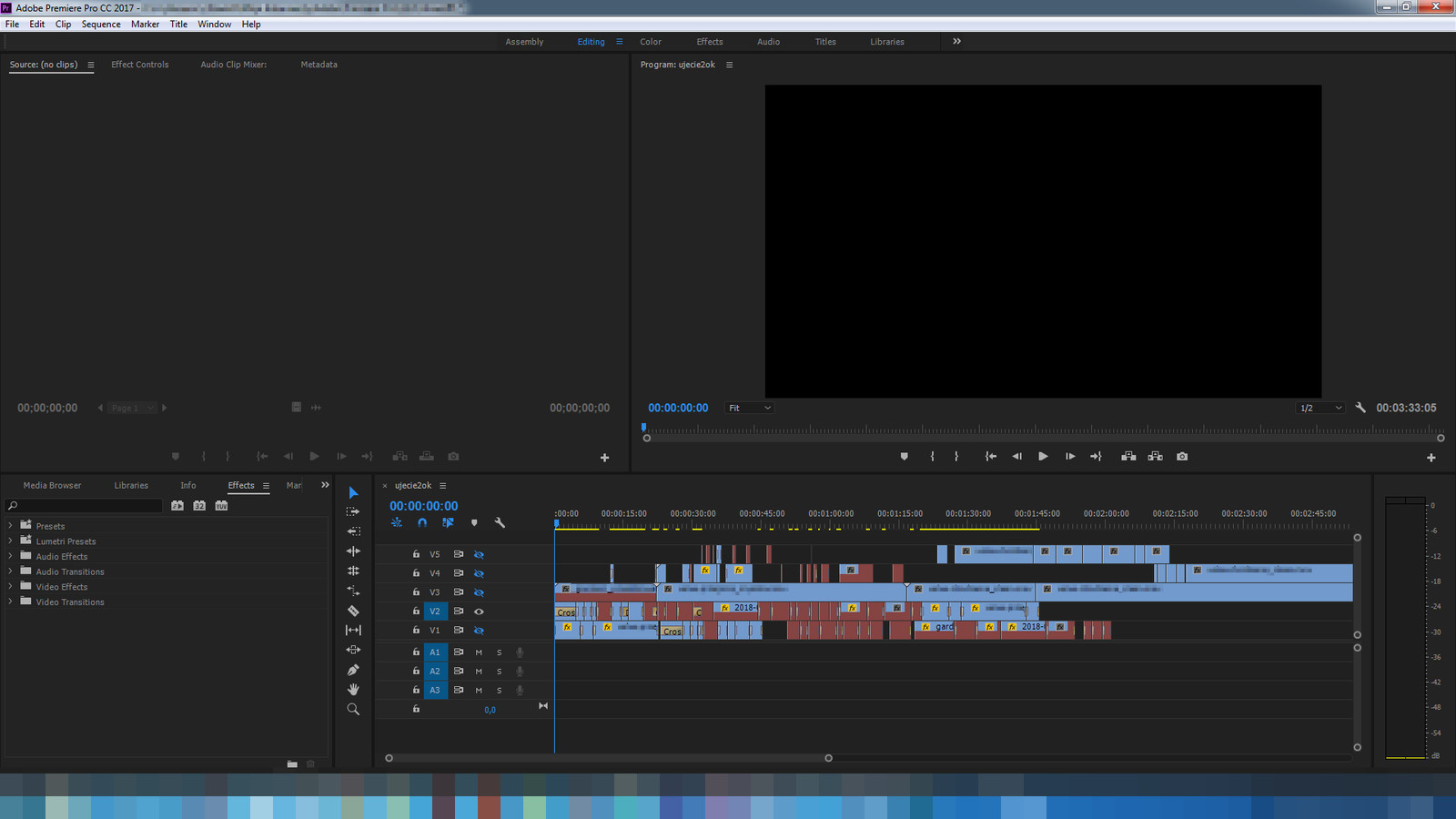Filter effects by YUV Effects badge
Image resolution: width=1456 pixels, height=819 pixels.
221,506
